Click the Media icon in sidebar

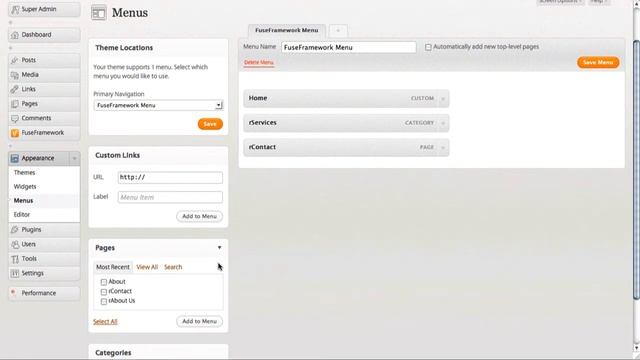click(15, 75)
